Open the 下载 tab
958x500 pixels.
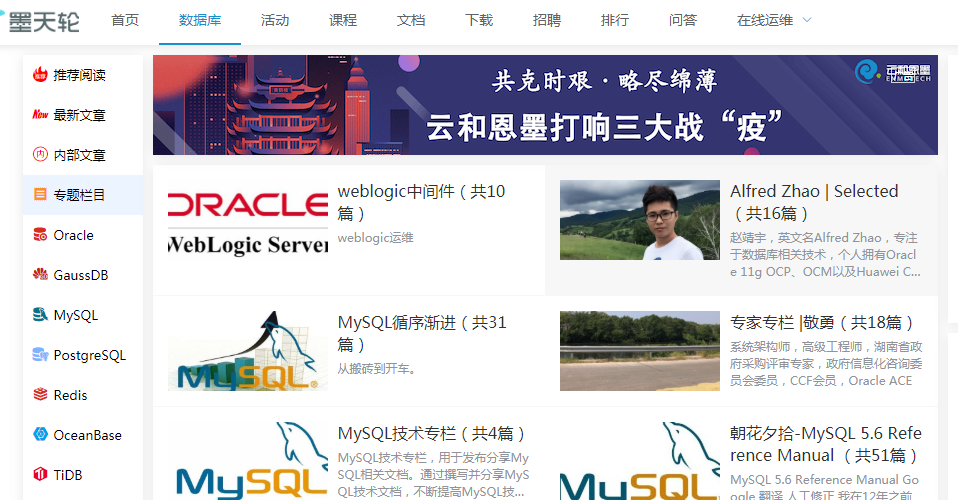478,20
